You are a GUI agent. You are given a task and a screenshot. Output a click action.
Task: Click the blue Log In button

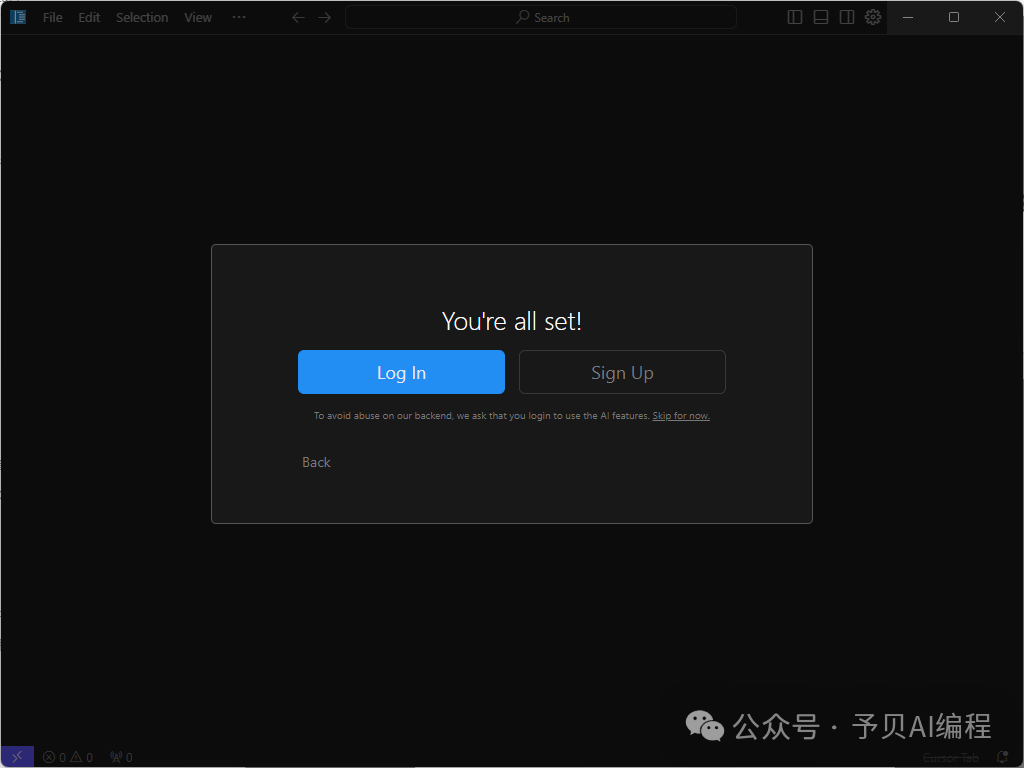click(x=401, y=372)
